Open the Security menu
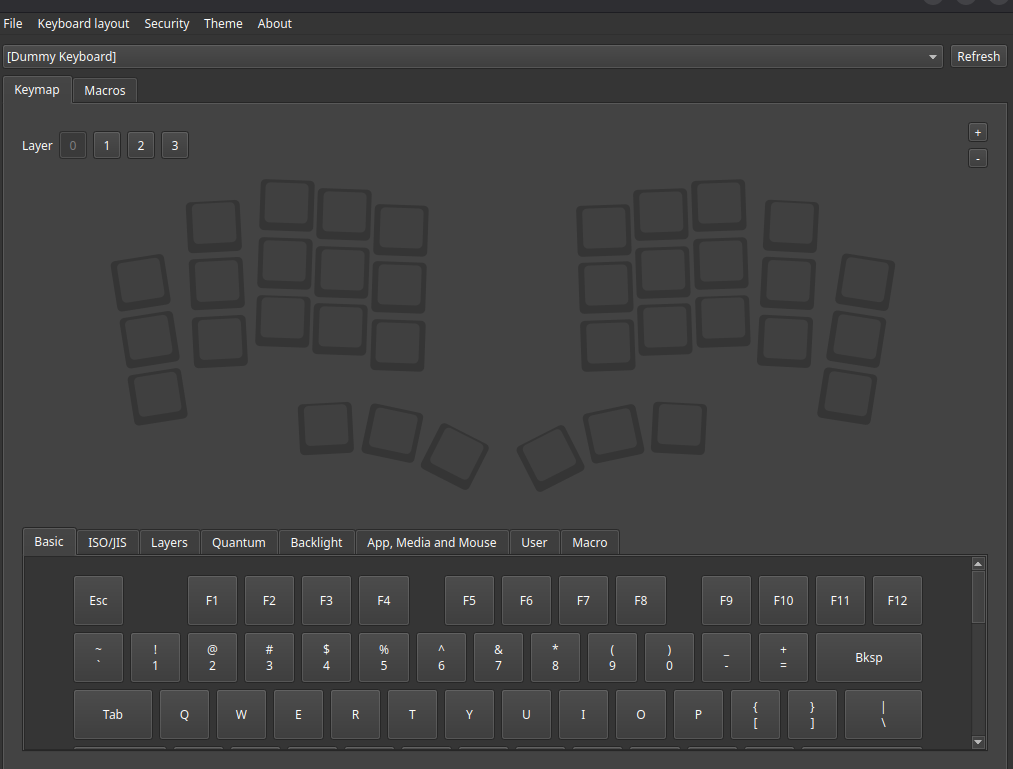The height and width of the screenshot is (769, 1013). 166,23
